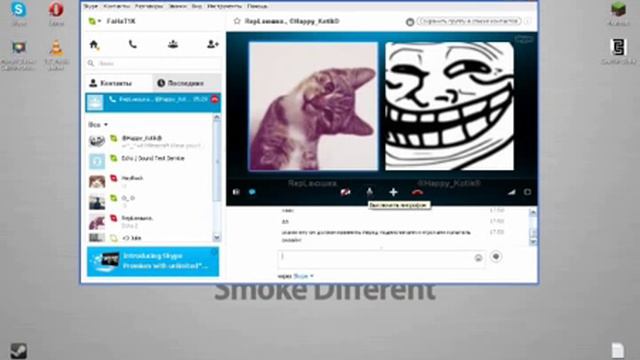Viewport: 640px width, 360px height.
Task: Click the plus icon in call bar
Action: point(393,192)
